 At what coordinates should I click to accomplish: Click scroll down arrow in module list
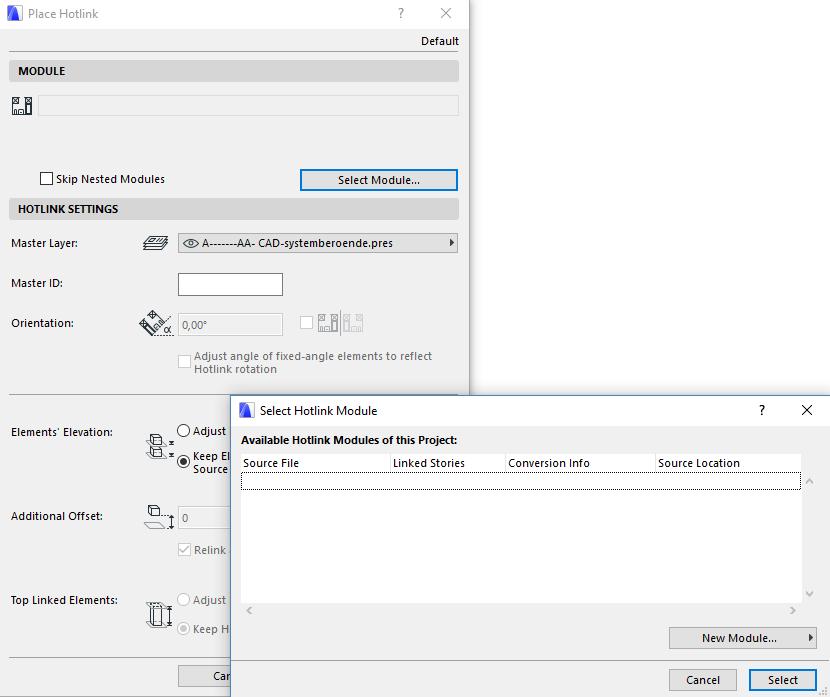click(x=809, y=594)
